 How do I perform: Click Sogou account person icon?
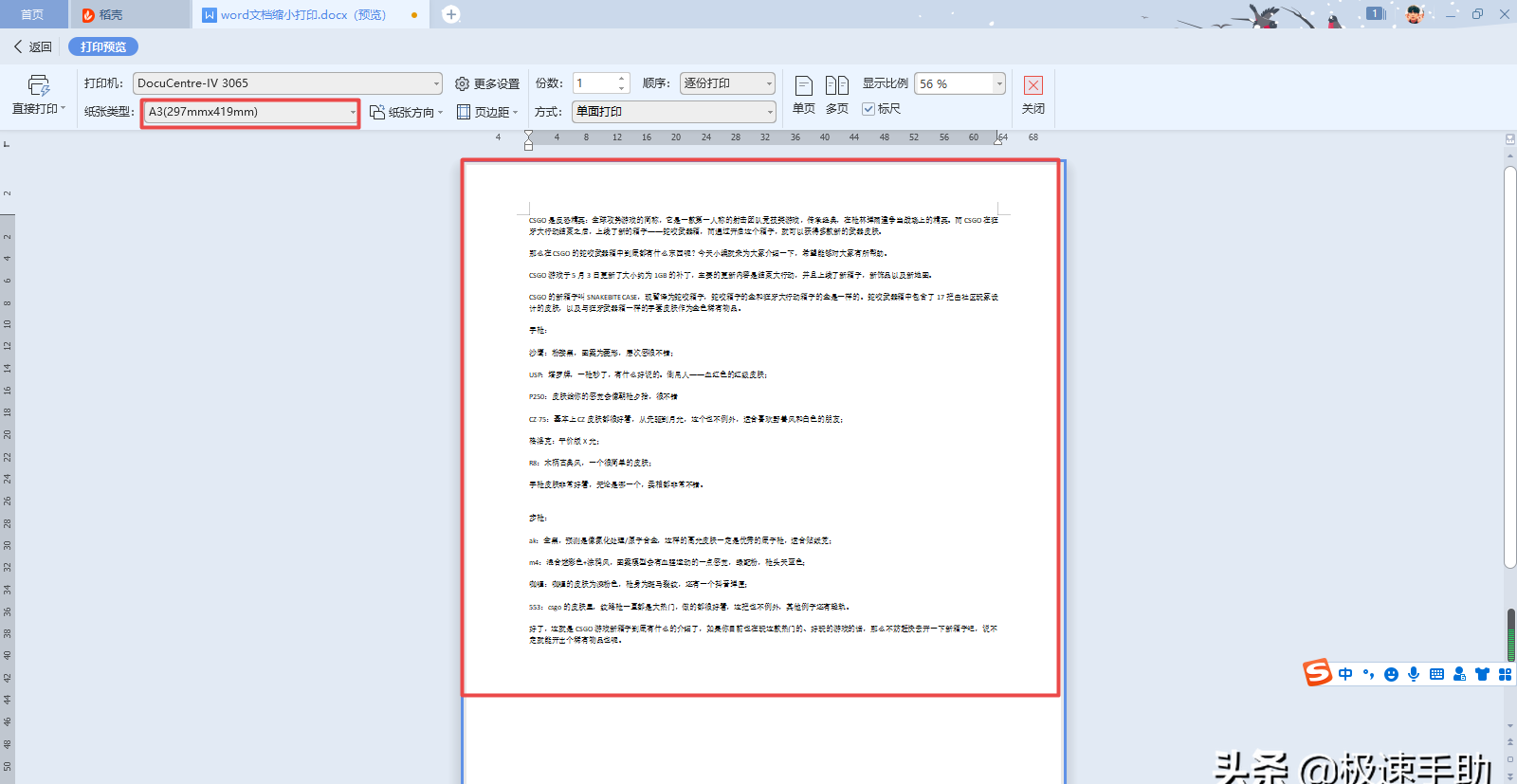click(x=1459, y=674)
